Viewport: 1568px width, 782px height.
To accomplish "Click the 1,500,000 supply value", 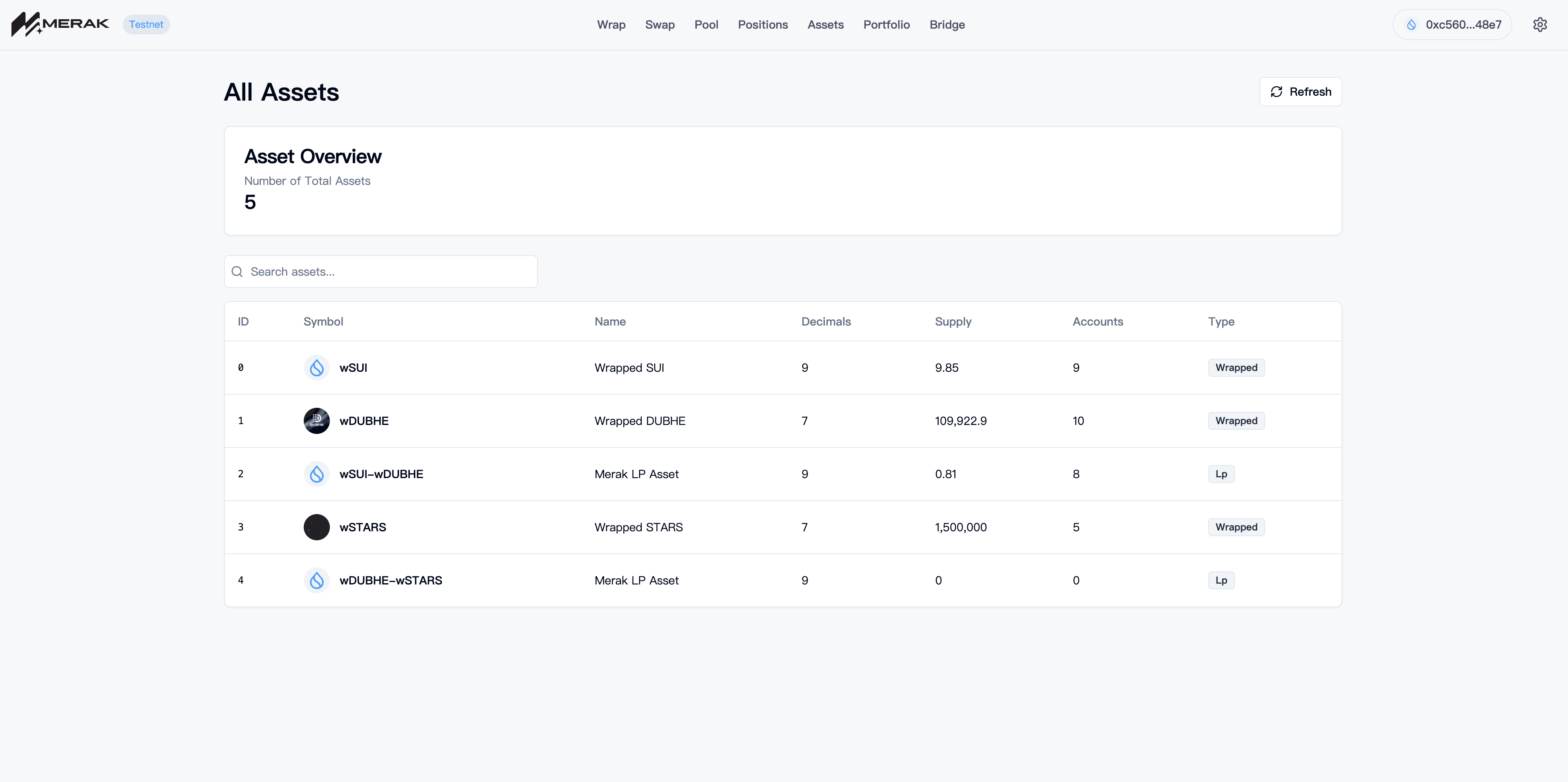I will (961, 528).
